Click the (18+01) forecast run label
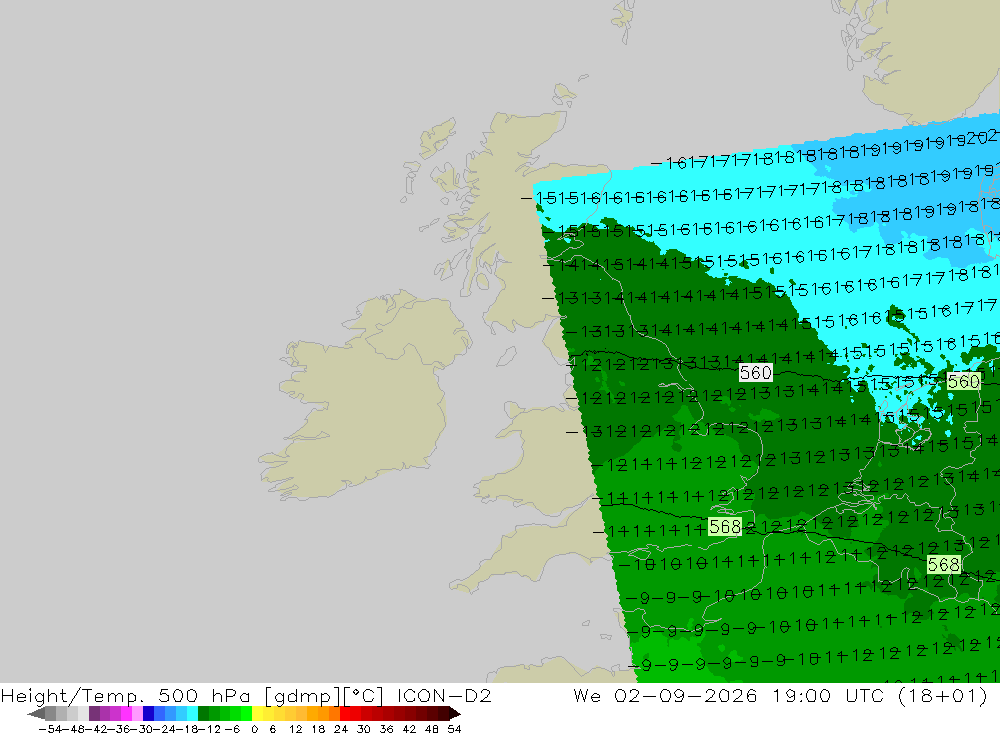This screenshot has height=733, width=1000. 943,695
